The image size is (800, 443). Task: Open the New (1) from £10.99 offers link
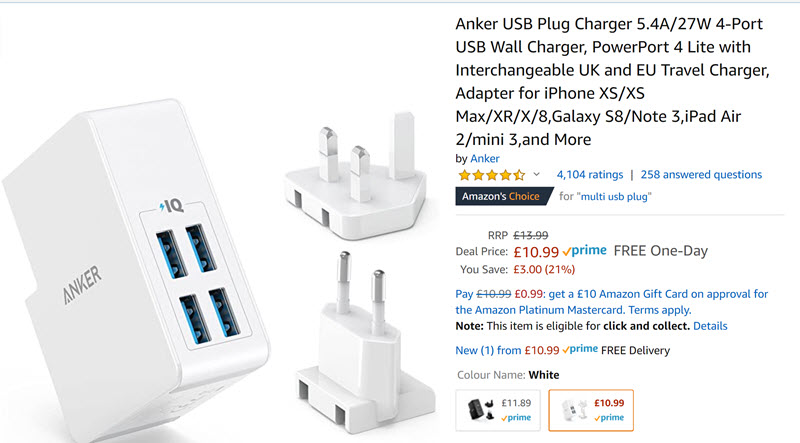click(507, 350)
